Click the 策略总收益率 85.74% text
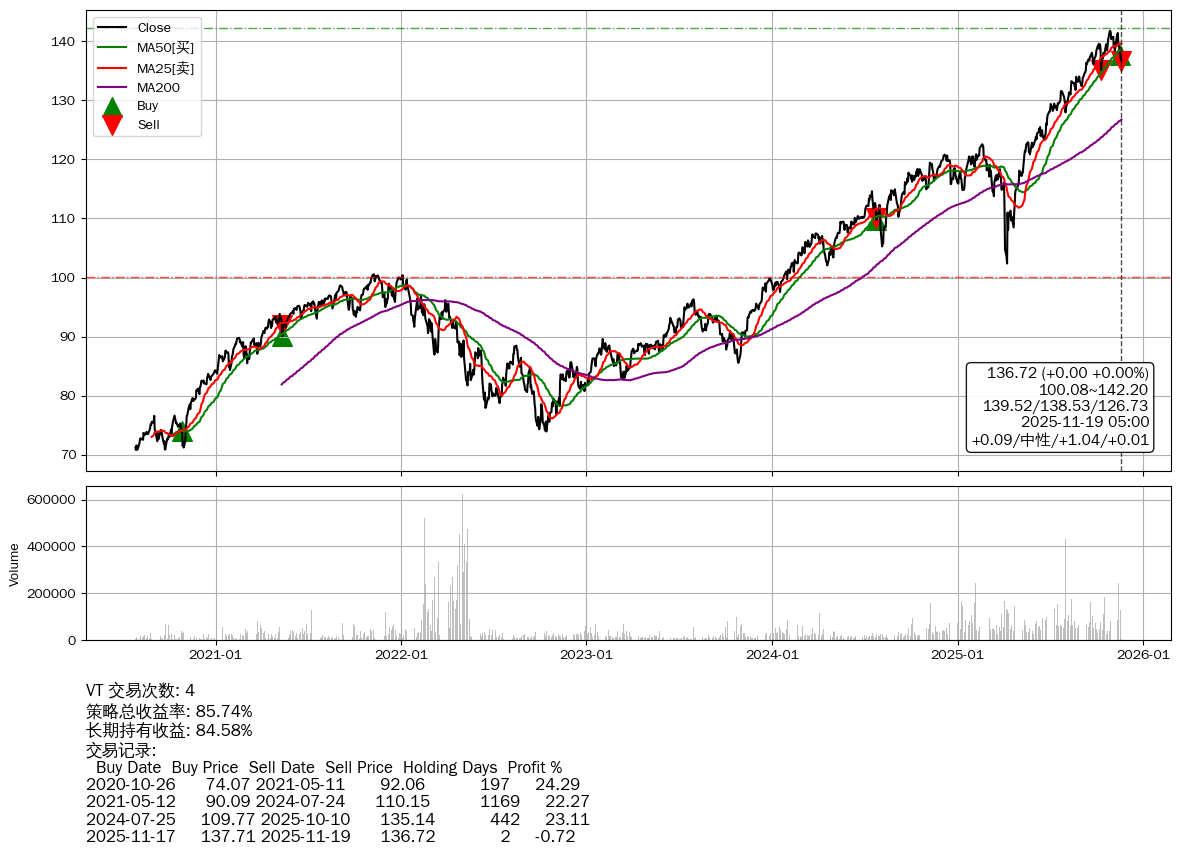 click(x=169, y=712)
